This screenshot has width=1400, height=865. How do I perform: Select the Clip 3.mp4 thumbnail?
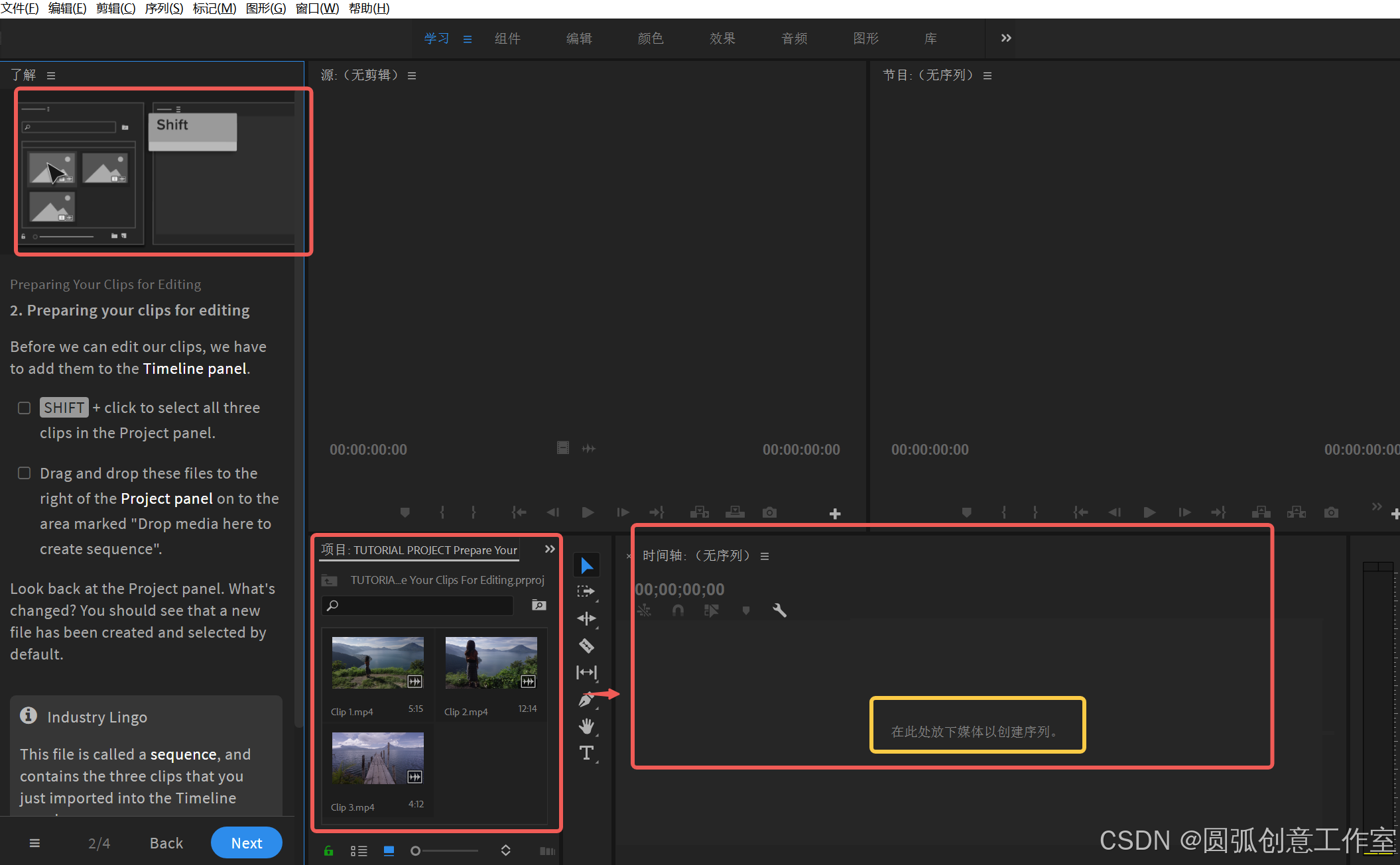[x=377, y=758]
